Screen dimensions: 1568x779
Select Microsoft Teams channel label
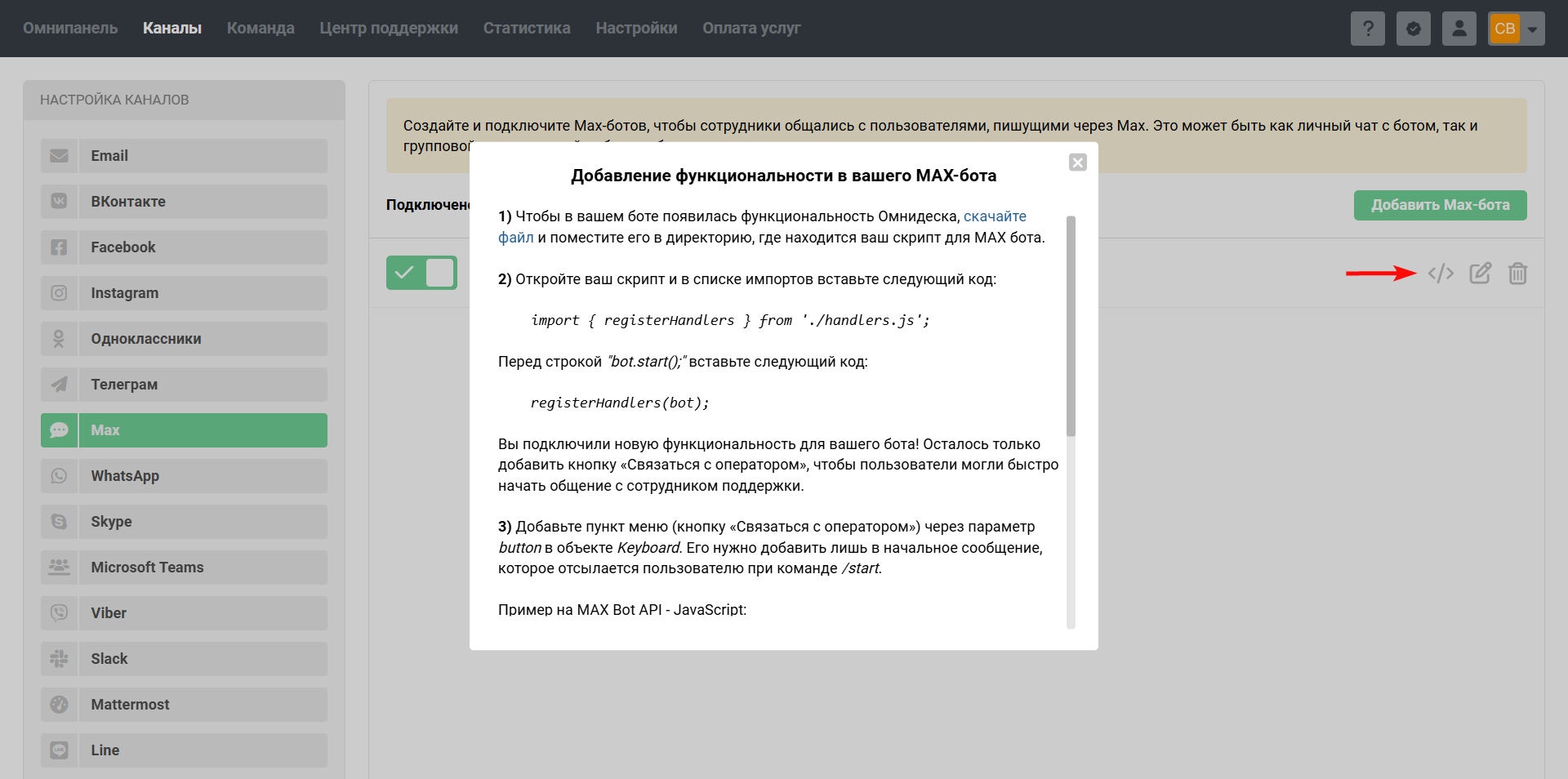click(x=147, y=568)
